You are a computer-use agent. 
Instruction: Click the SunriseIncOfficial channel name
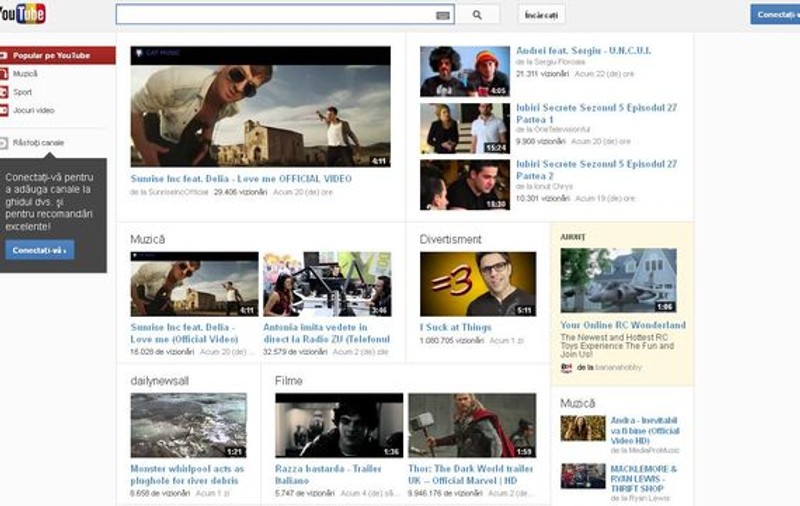[x=178, y=192]
